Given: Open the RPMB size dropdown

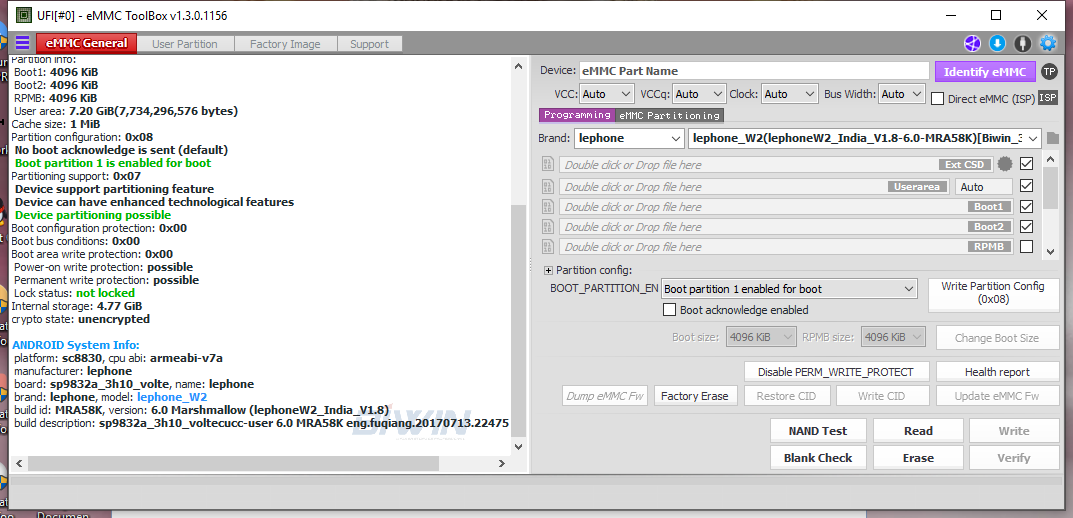Looking at the screenshot, I should tap(893, 337).
